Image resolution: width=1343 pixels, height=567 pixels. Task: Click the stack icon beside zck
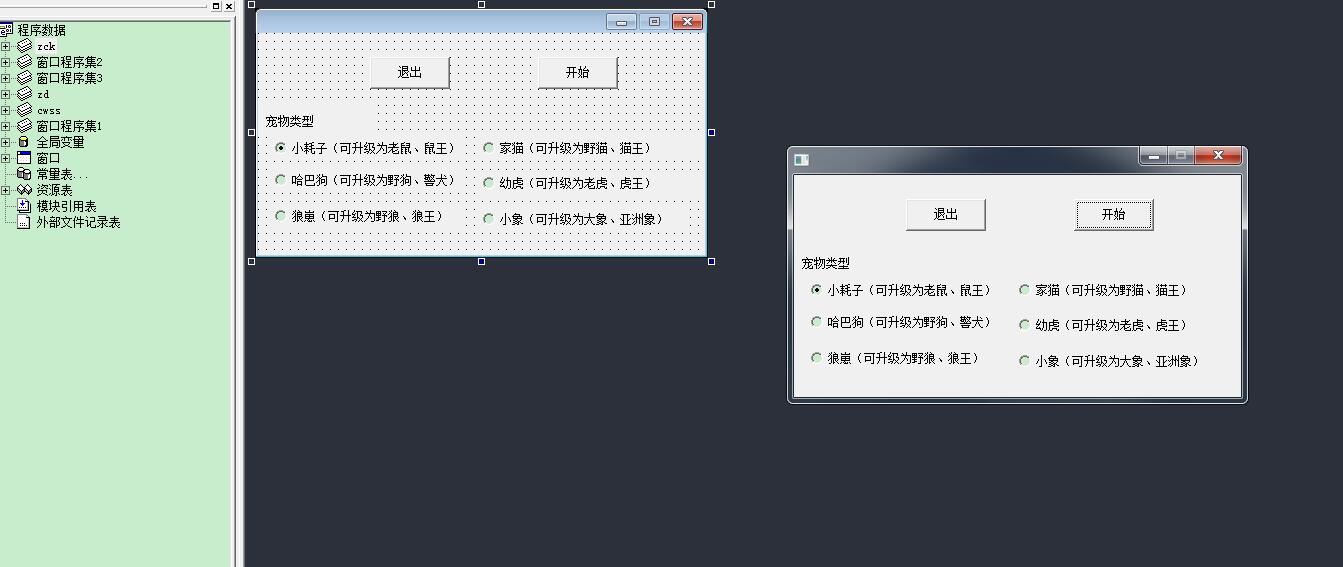25,46
